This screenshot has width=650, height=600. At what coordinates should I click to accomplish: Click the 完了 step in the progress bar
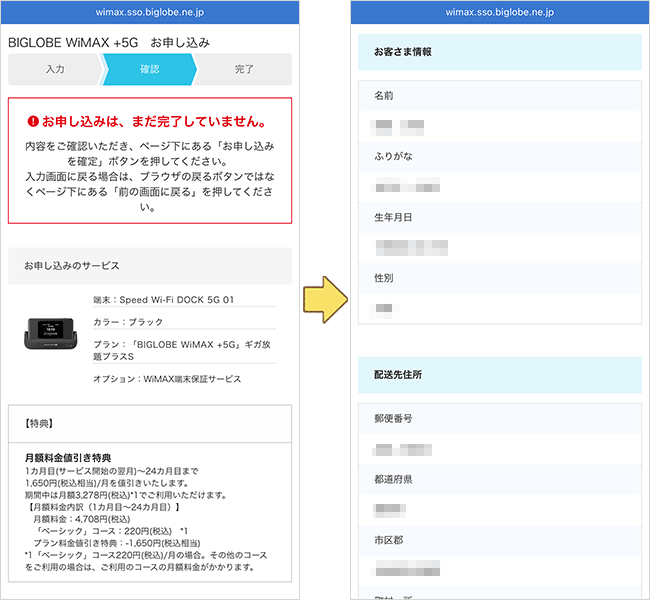[x=244, y=69]
